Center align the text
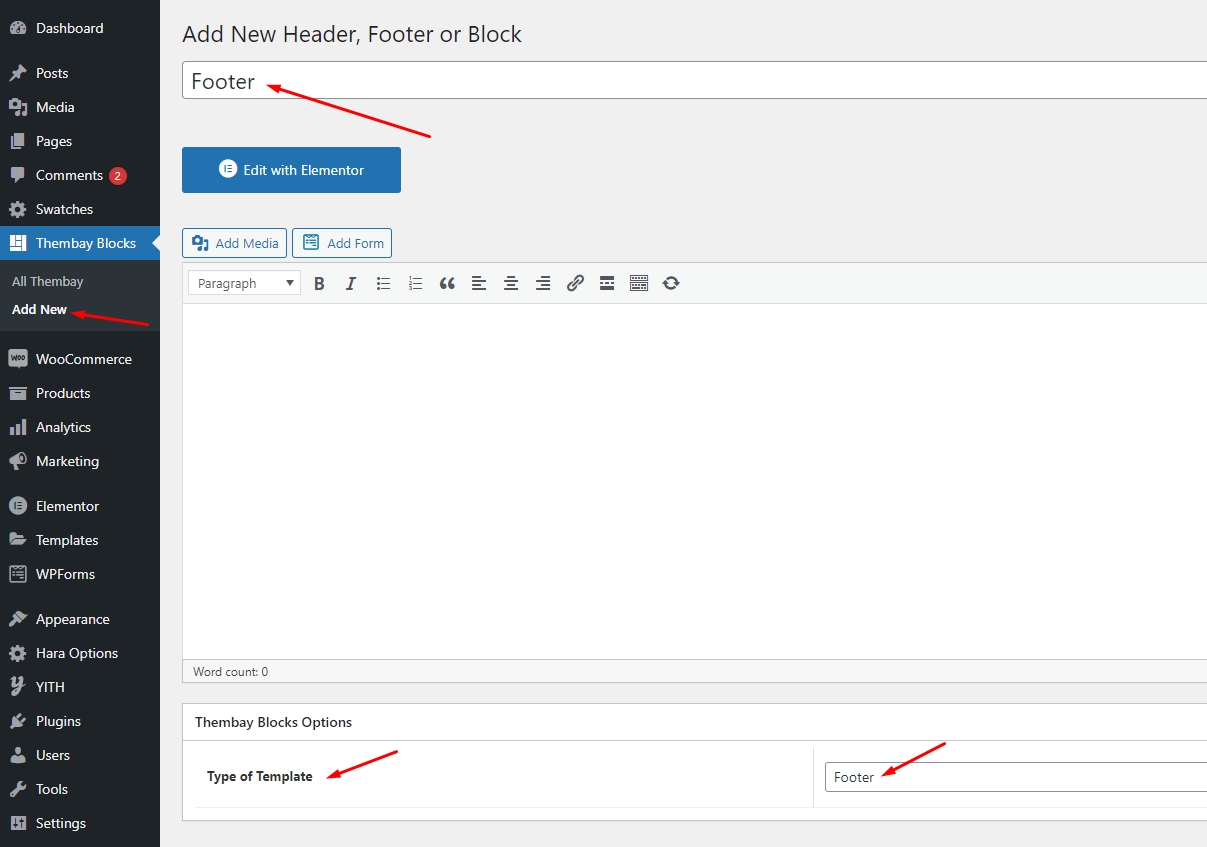Screen dimensions: 1207x847 tap(511, 284)
